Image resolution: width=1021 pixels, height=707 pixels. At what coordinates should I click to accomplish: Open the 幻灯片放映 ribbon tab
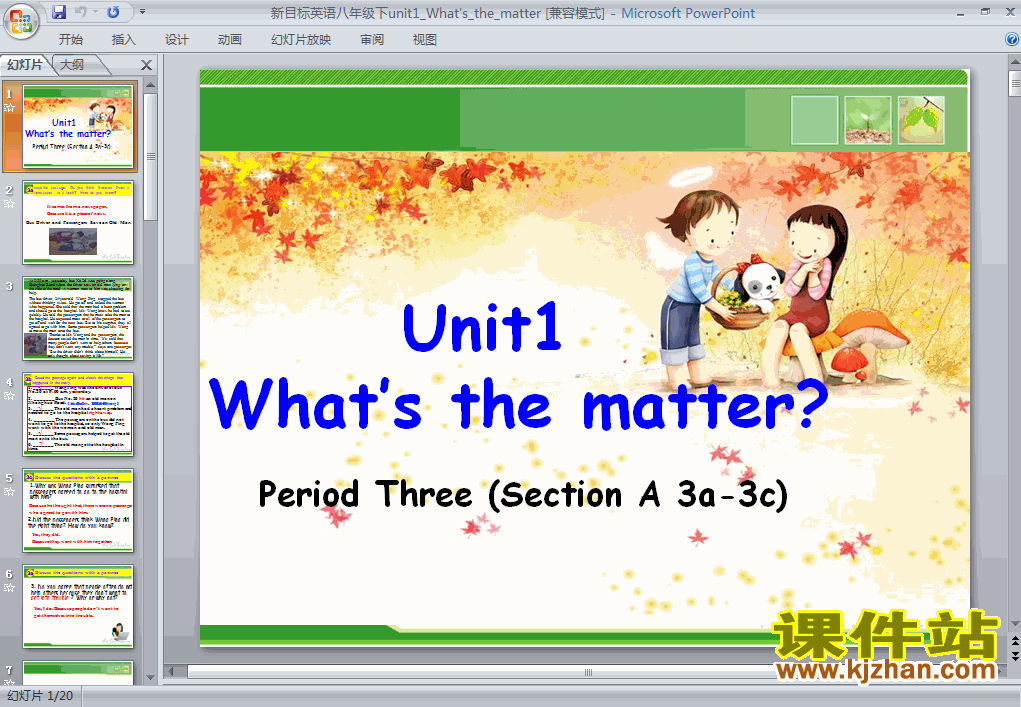tap(301, 40)
